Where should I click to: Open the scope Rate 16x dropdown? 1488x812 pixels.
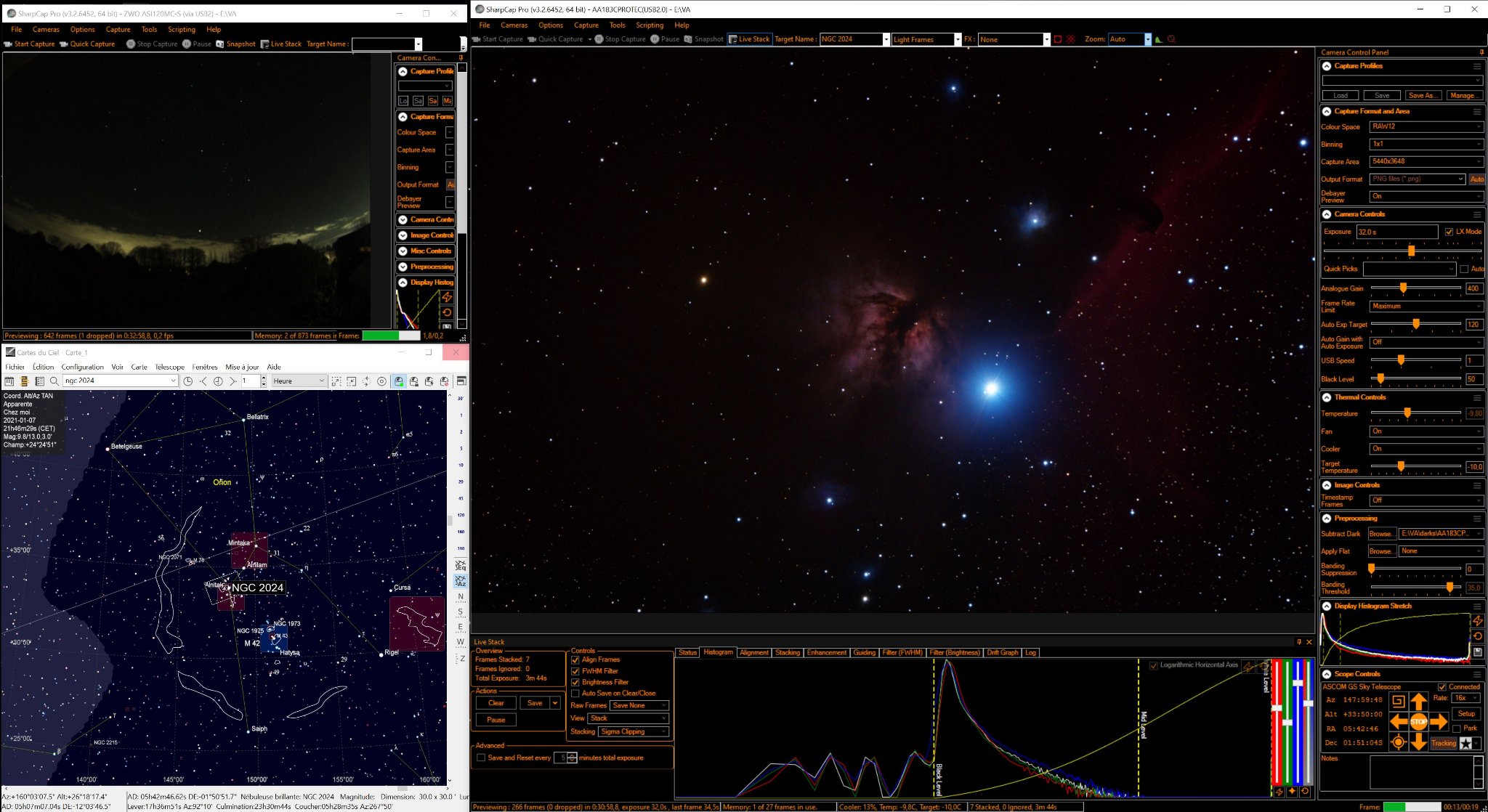tap(1466, 698)
